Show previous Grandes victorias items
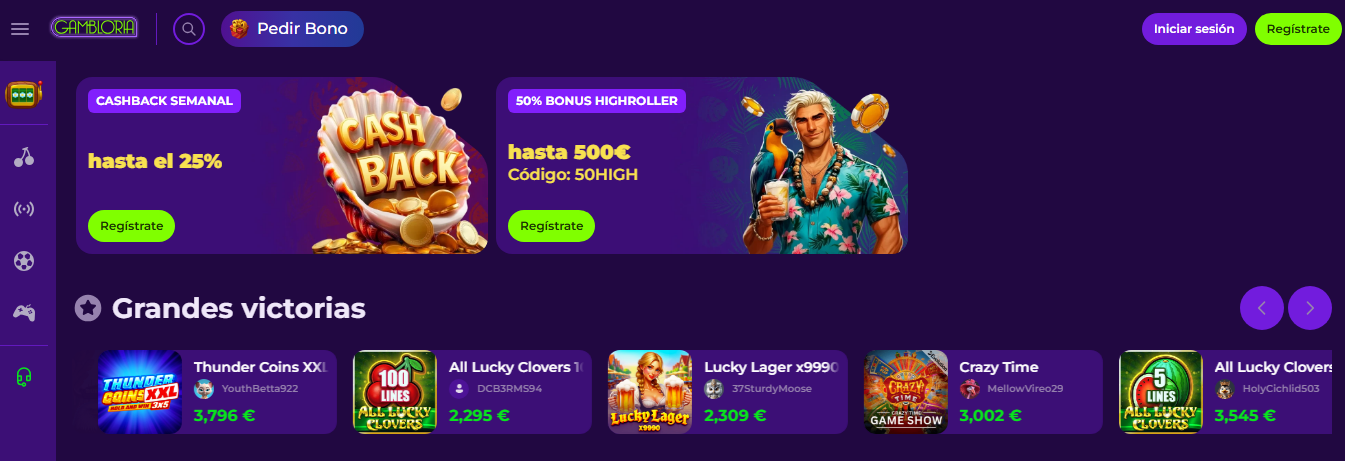 point(1262,308)
